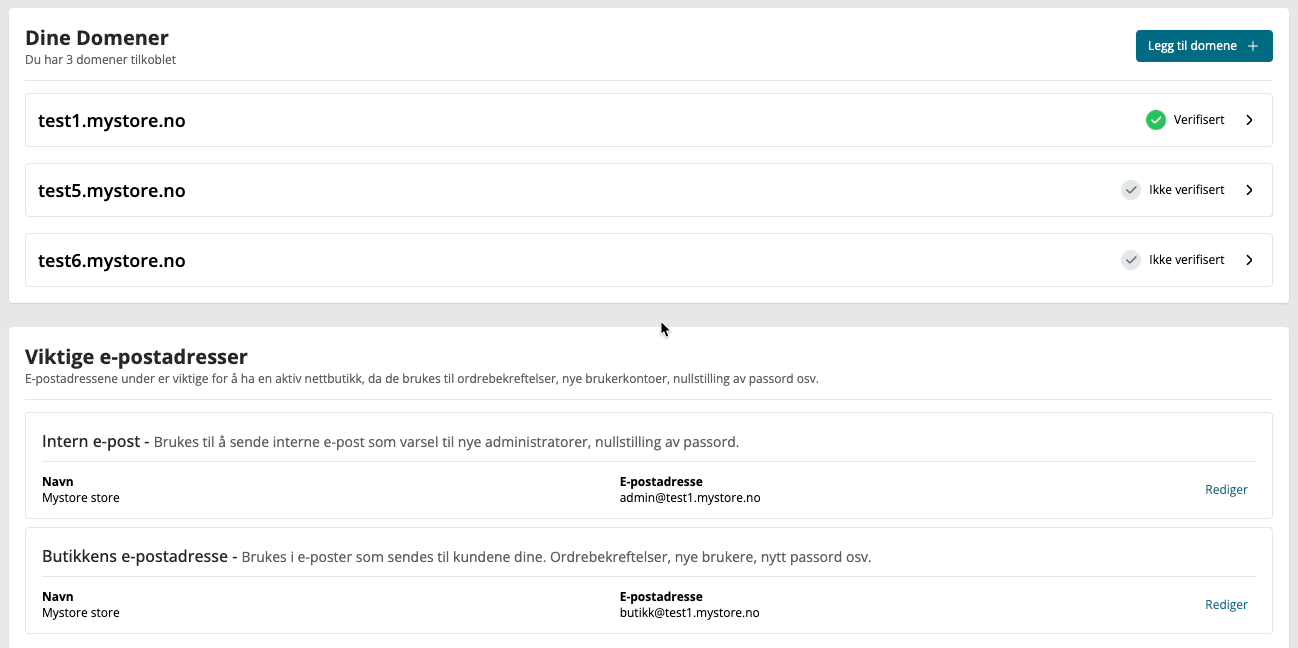This screenshot has width=1298, height=648.
Task: Click Ikke verifisert status on test6 row
Action: click(1187, 260)
